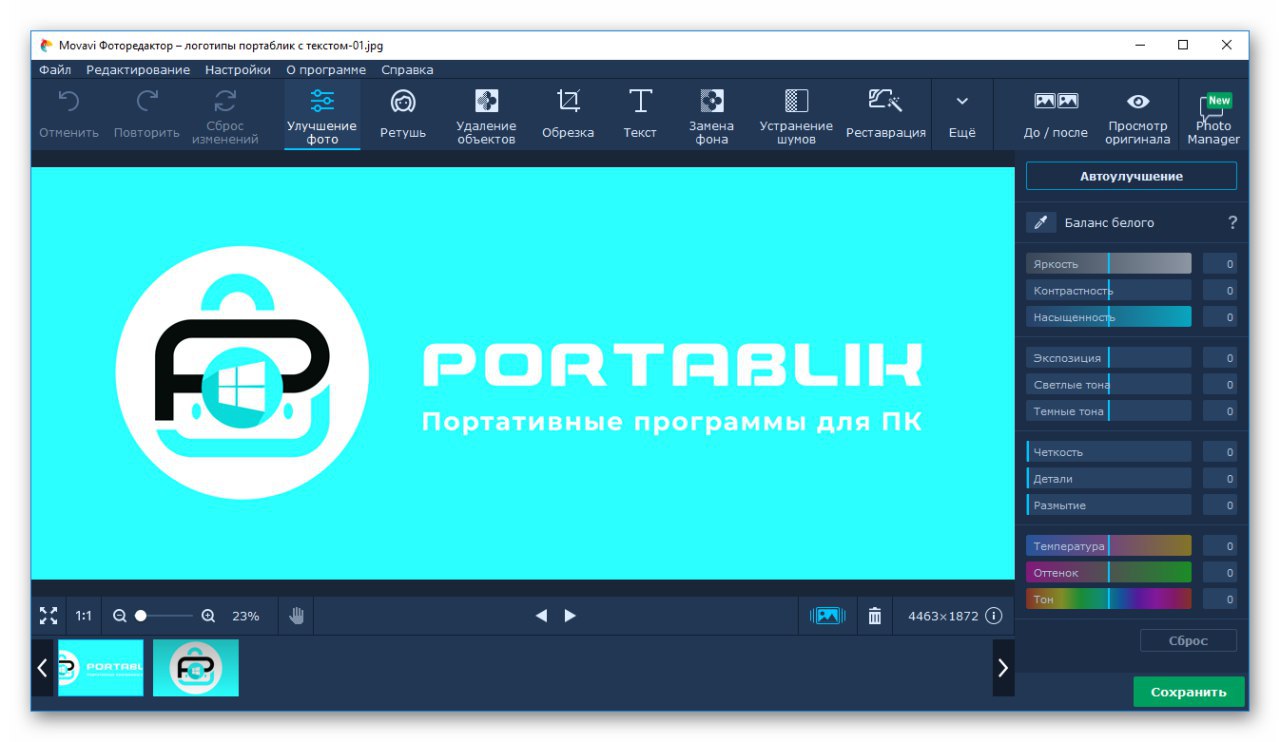
Task: Show original with Просмотр оригинала eye
Action: pyautogui.click(x=1138, y=115)
